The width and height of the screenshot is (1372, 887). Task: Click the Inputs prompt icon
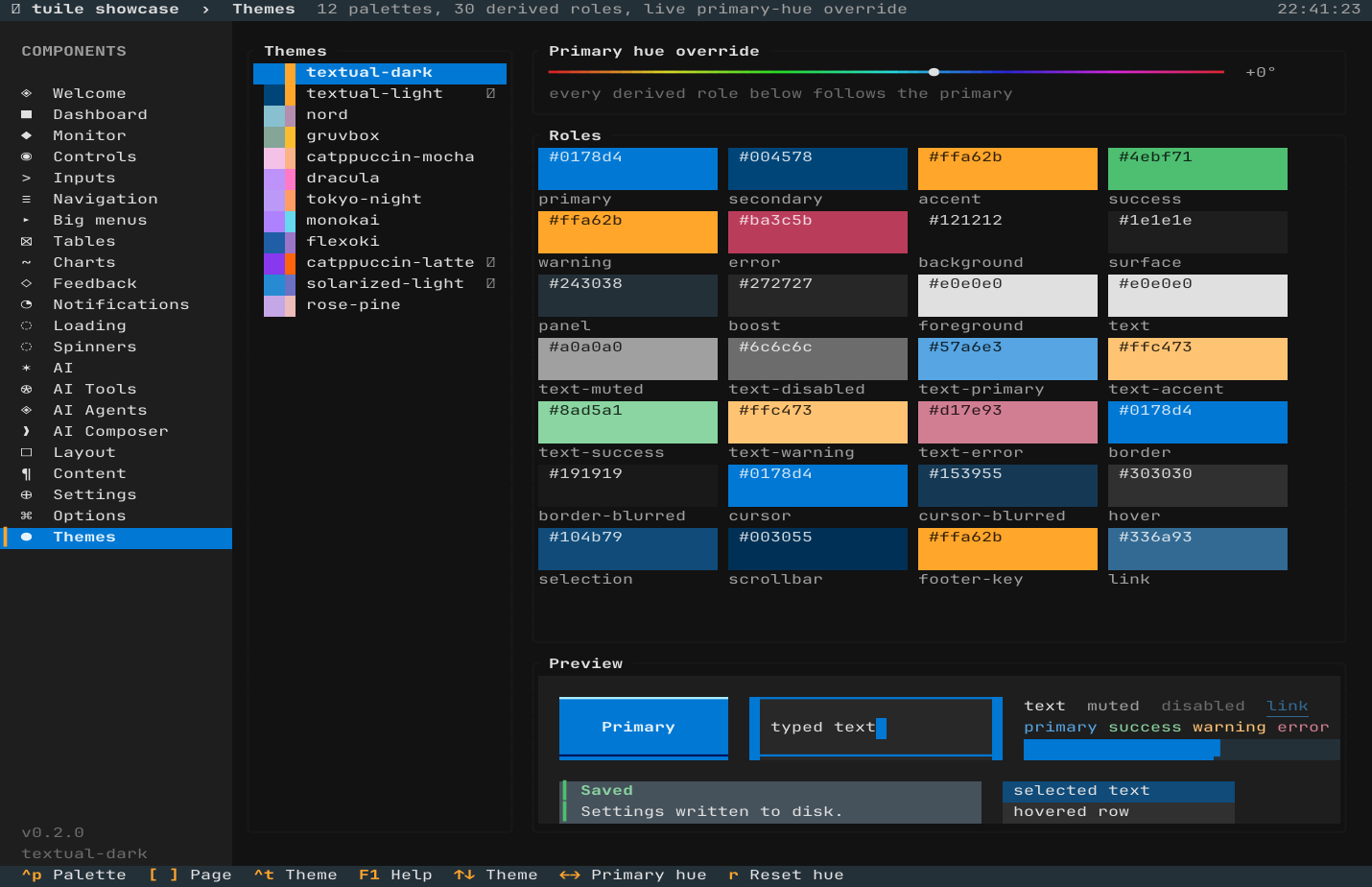27,178
